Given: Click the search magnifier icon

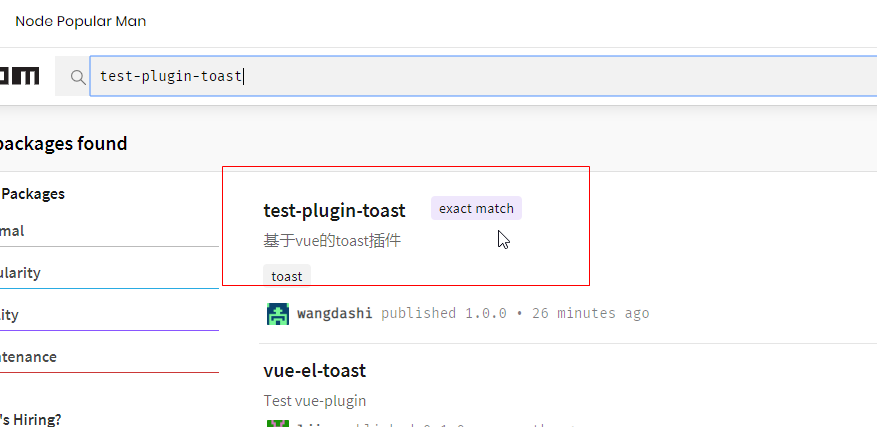Looking at the screenshot, I should [78, 77].
